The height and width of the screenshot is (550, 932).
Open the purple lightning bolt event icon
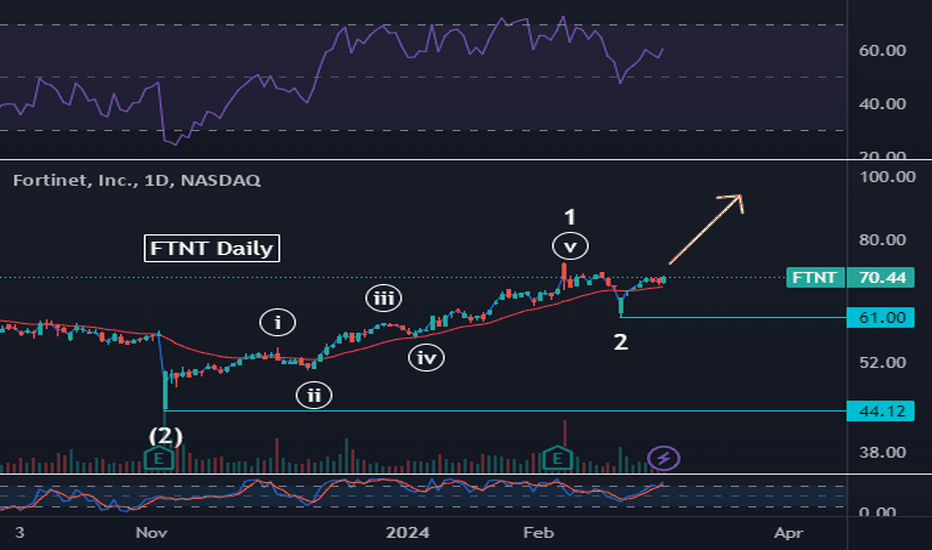tap(664, 458)
